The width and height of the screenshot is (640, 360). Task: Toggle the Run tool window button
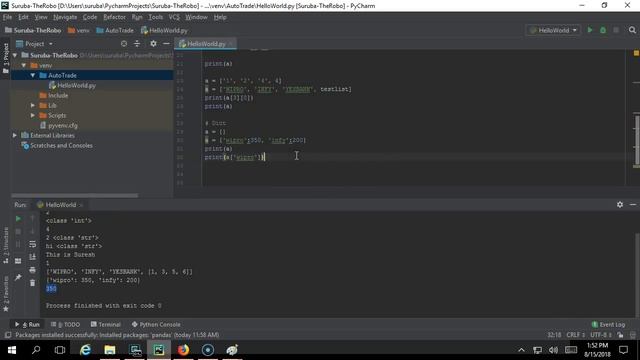click(27, 324)
